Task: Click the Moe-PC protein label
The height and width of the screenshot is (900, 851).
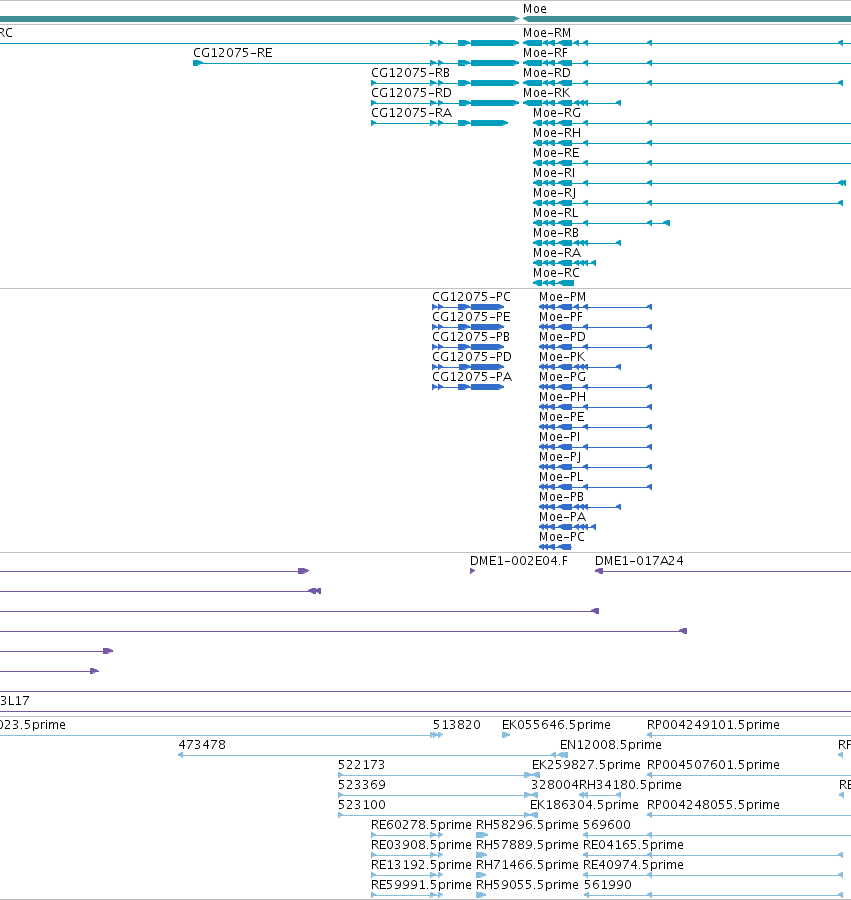Action: click(x=562, y=537)
